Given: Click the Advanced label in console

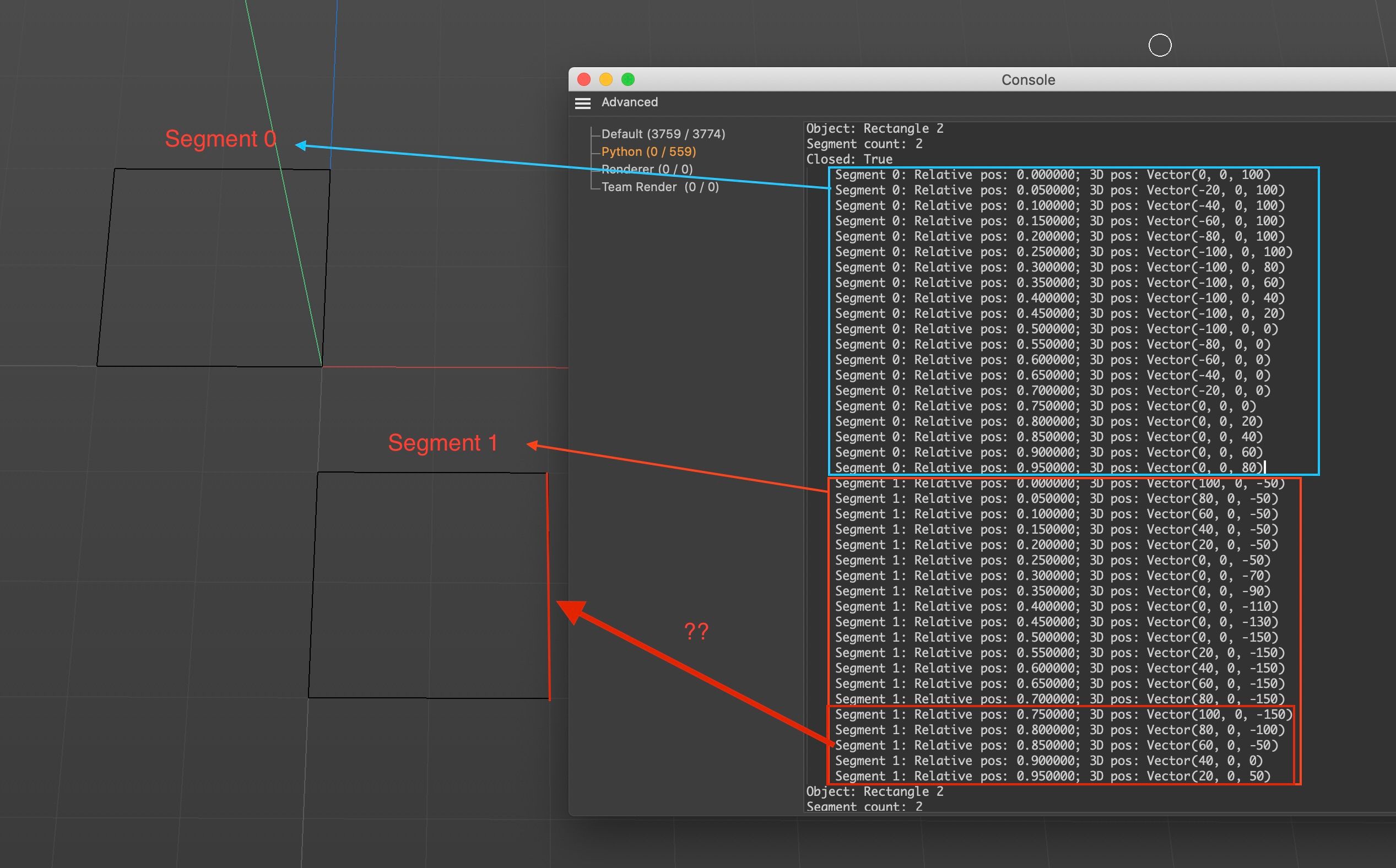Looking at the screenshot, I should coord(629,102).
